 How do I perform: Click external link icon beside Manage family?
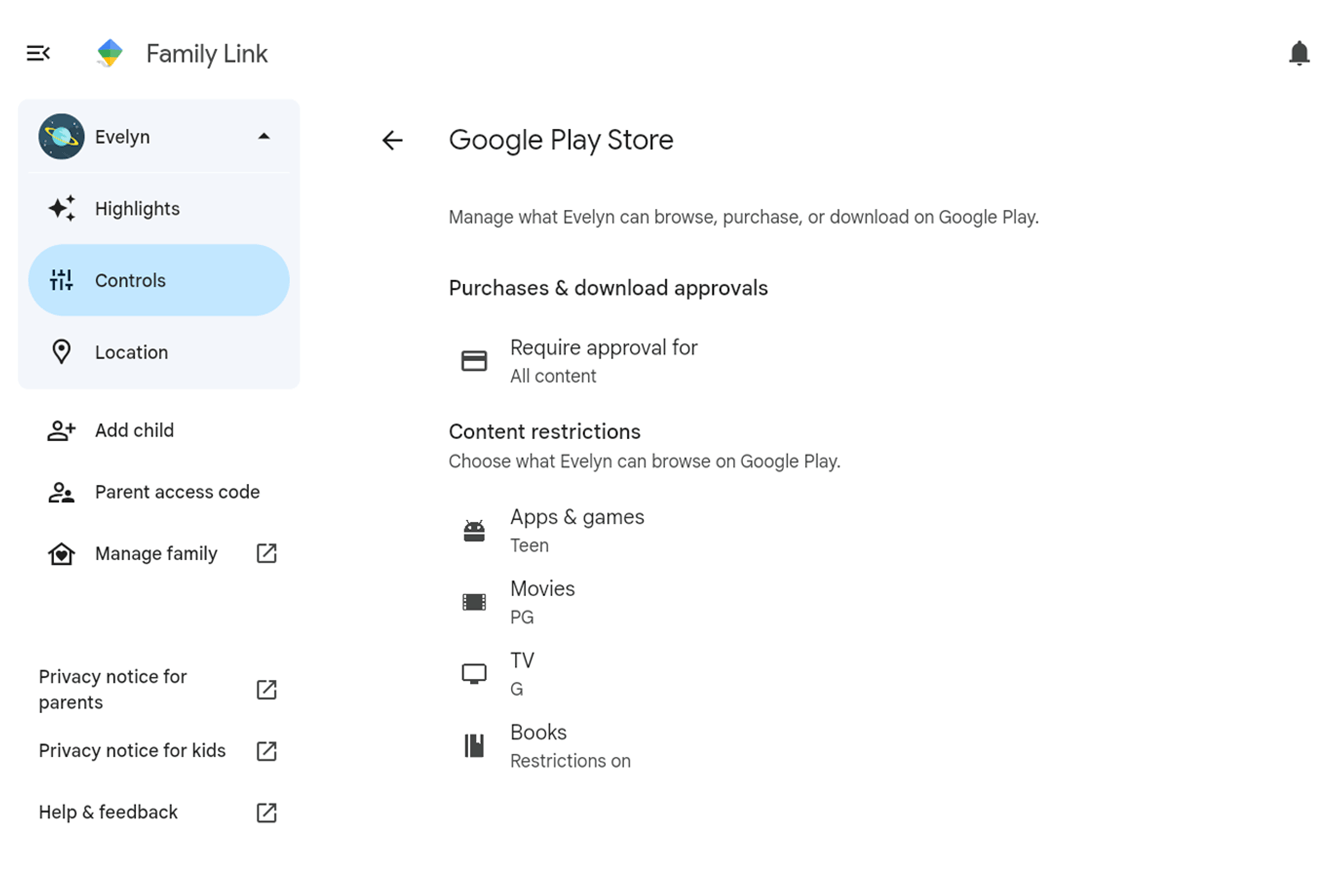(266, 554)
